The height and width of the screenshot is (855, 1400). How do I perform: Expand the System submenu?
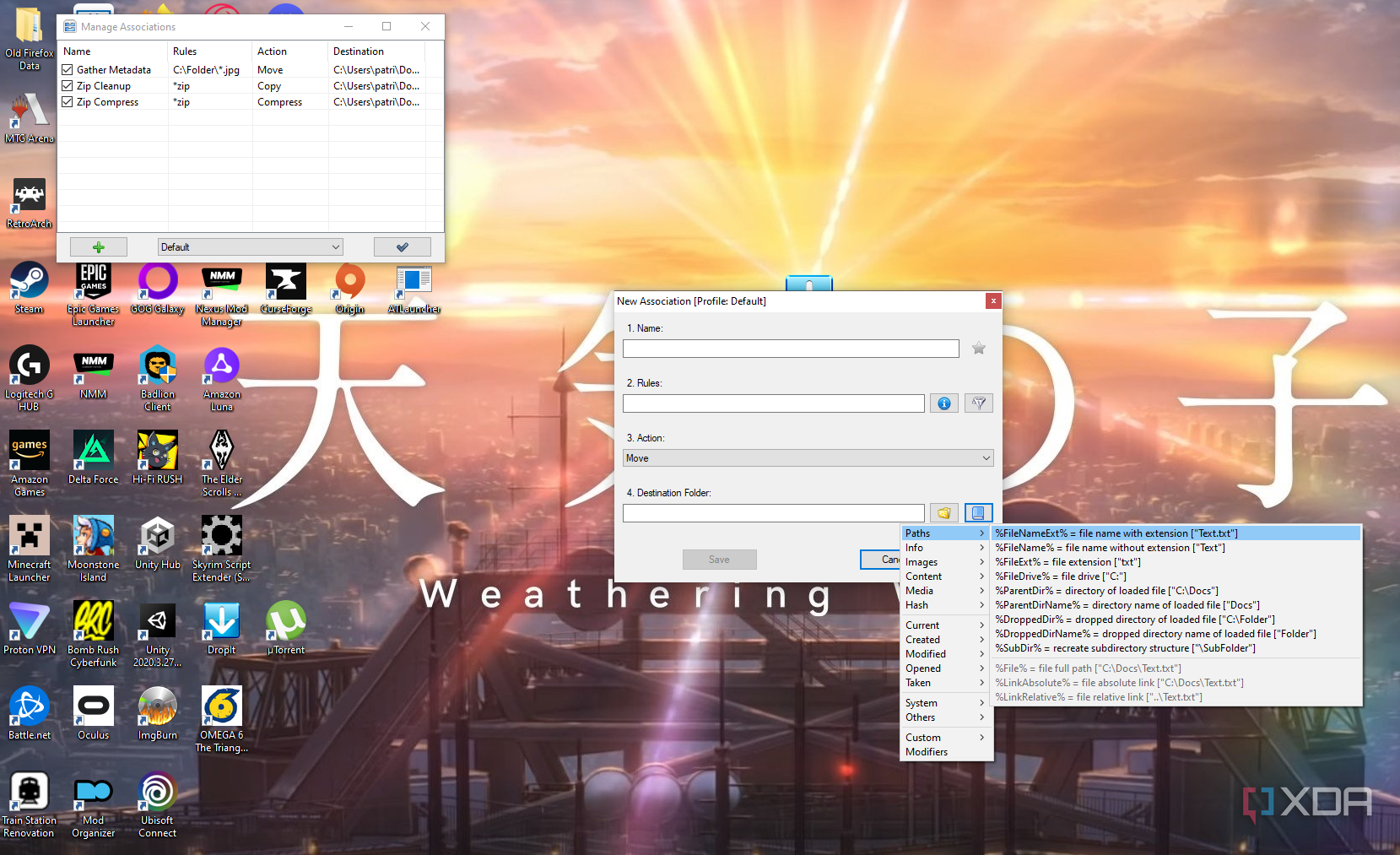tap(946, 703)
